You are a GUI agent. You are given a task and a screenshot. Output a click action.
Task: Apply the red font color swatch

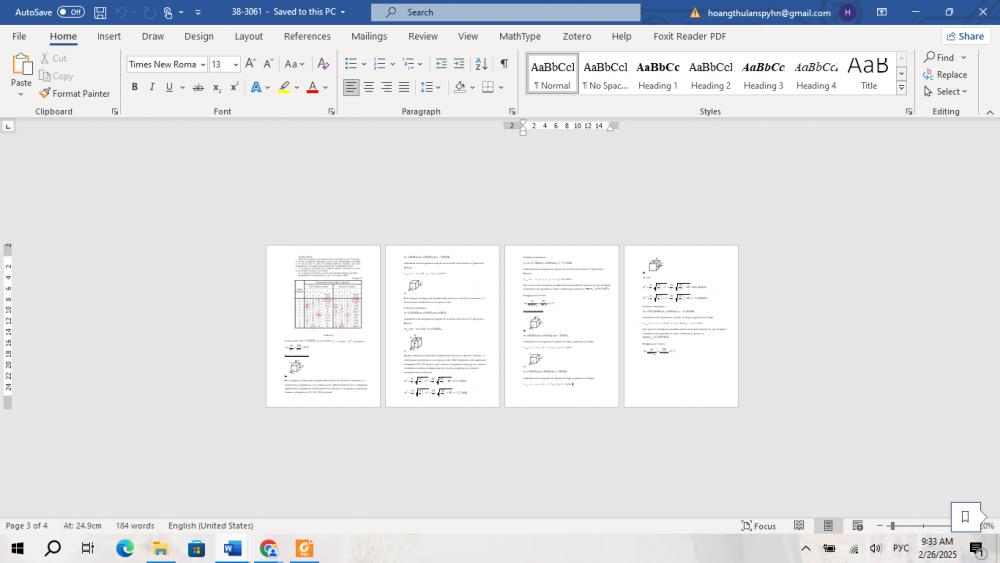click(x=312, y=88)
